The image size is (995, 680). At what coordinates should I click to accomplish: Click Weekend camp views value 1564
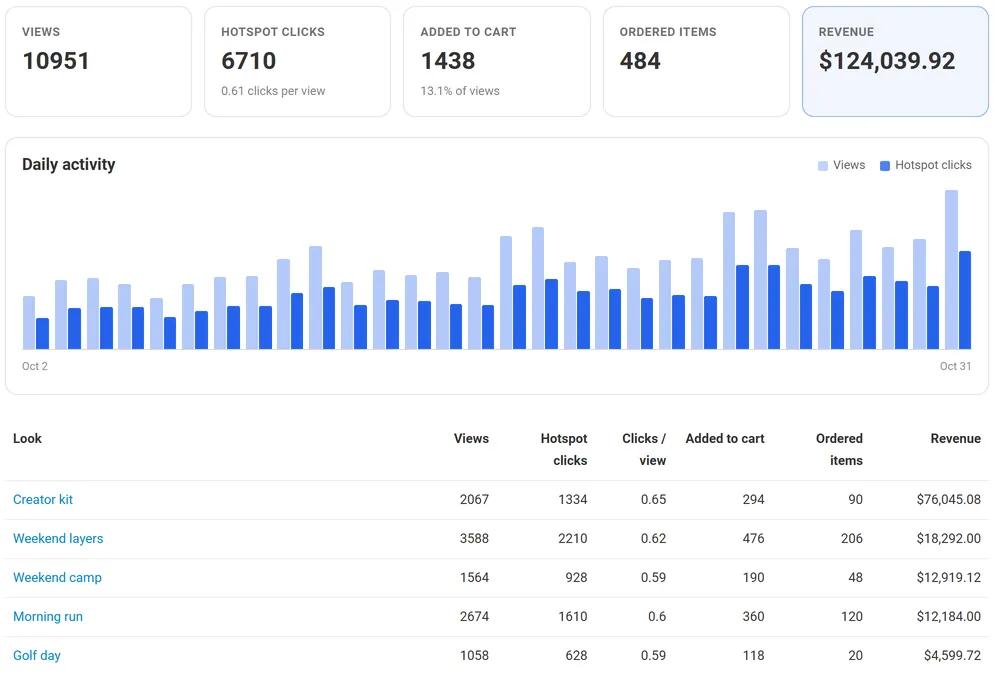[475, 577]
